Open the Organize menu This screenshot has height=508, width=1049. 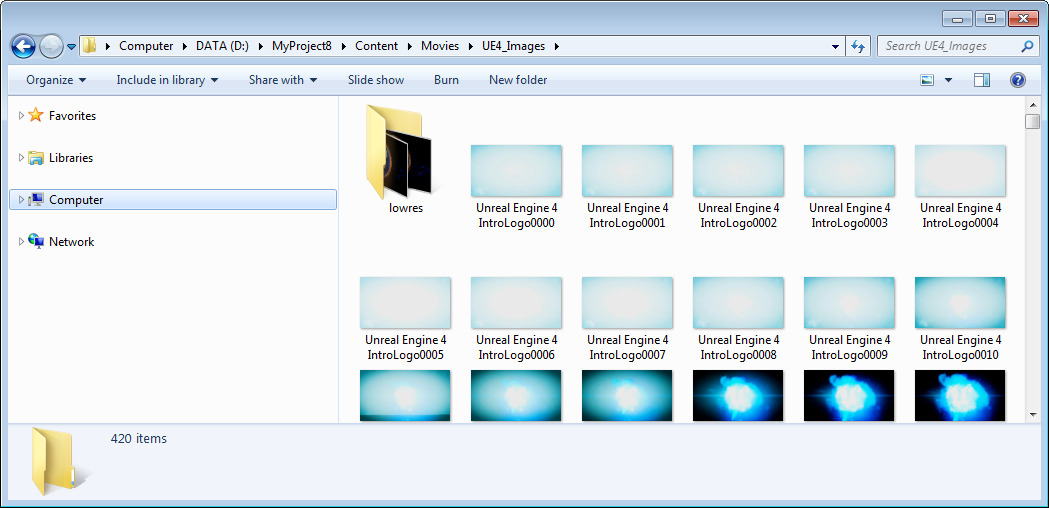pos(56,80)
